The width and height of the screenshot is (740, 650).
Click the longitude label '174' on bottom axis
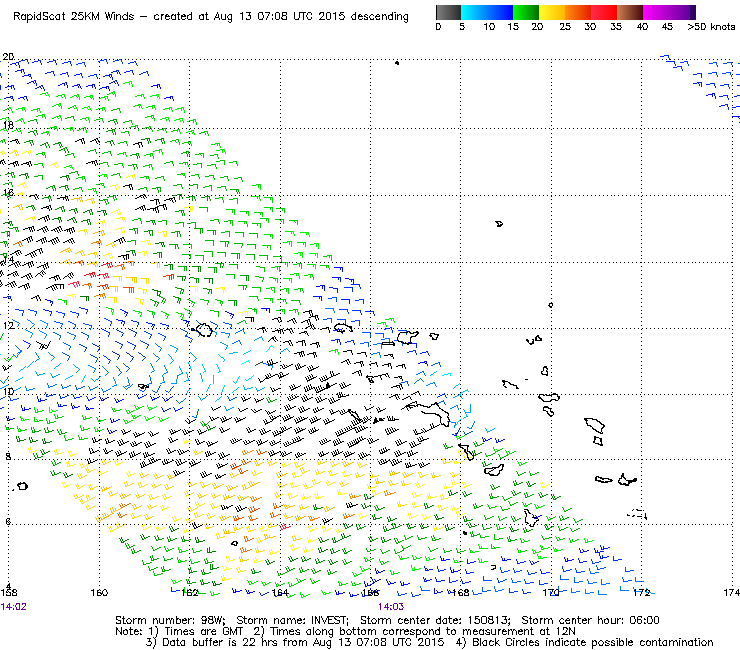tap(732, 593)
